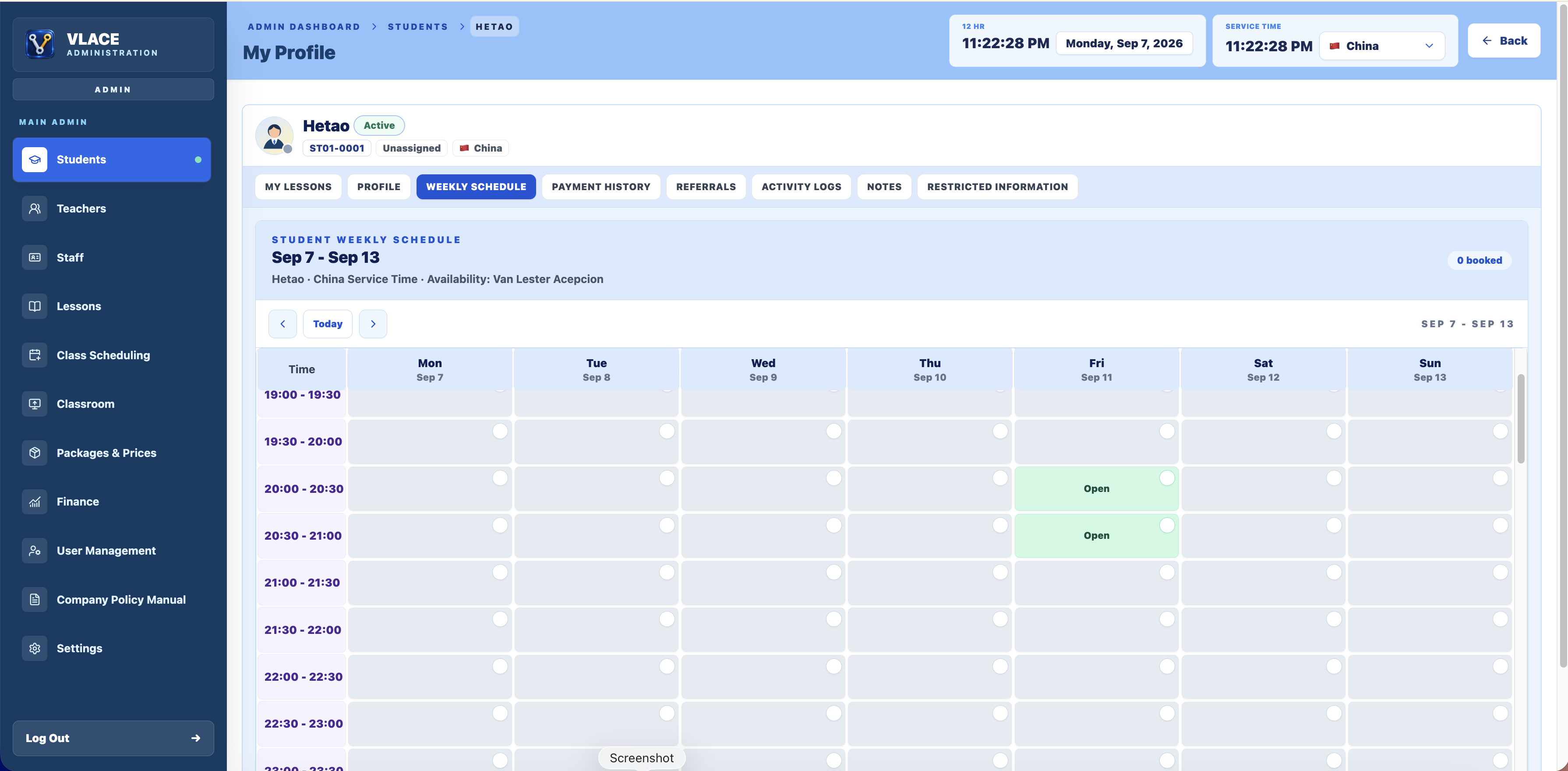The height and width of the screenshot is (771, 1568).
Task: Click the Fri 20:00 - 20:30 Open slot
Action: tap(1096, 488)
